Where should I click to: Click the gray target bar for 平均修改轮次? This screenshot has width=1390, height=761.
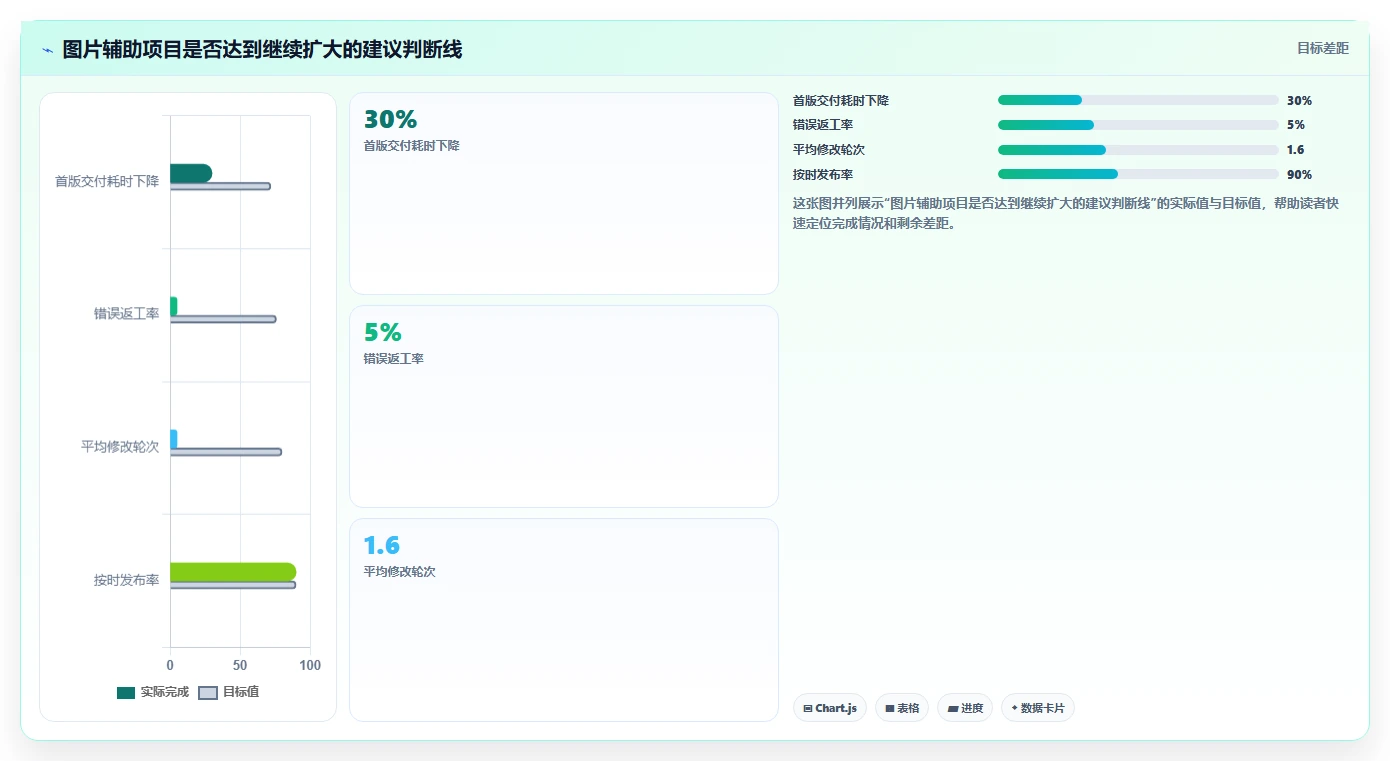point(226,452)
